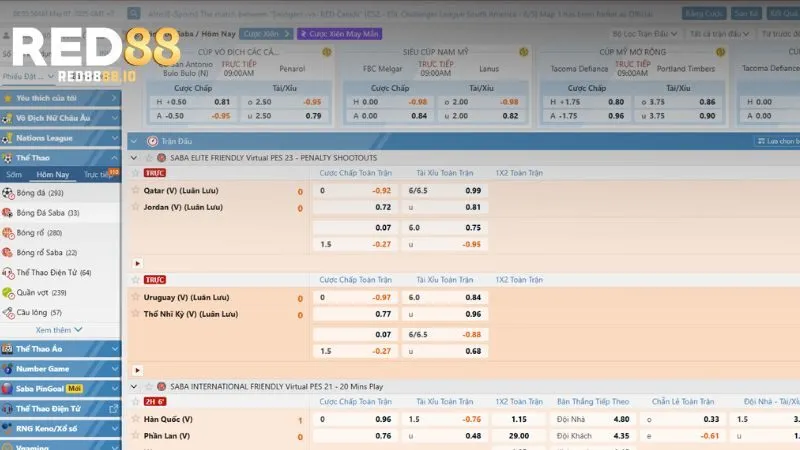This screenshot has height=450, width=800.
Task: Open Cược Xiên May Mắn tab
Action: tap(339, 34)
